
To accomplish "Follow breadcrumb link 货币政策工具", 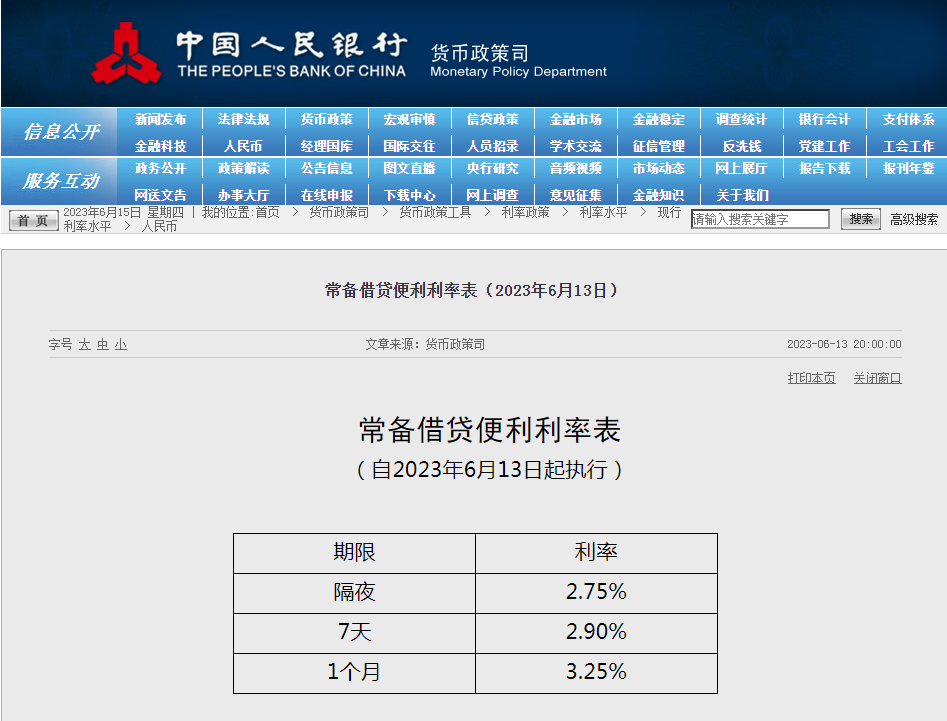I will (435, 213).
